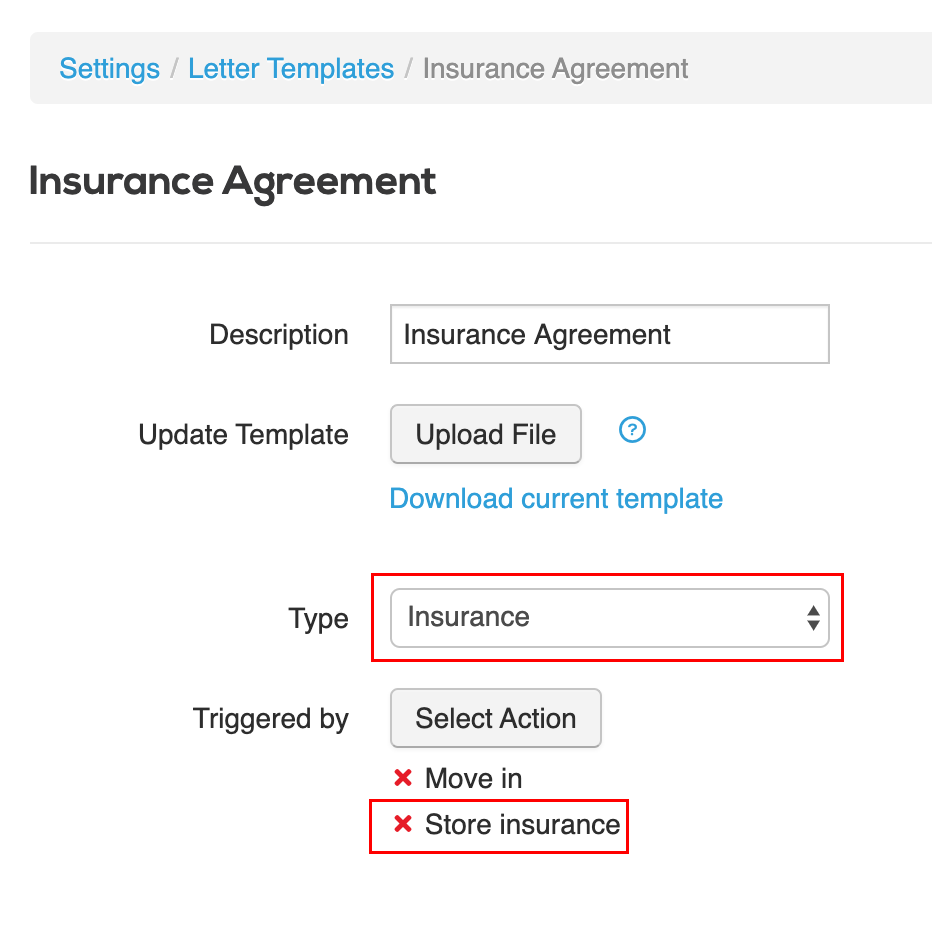
Task: Open the help question mark icon
Action: [x=632, y=430]
